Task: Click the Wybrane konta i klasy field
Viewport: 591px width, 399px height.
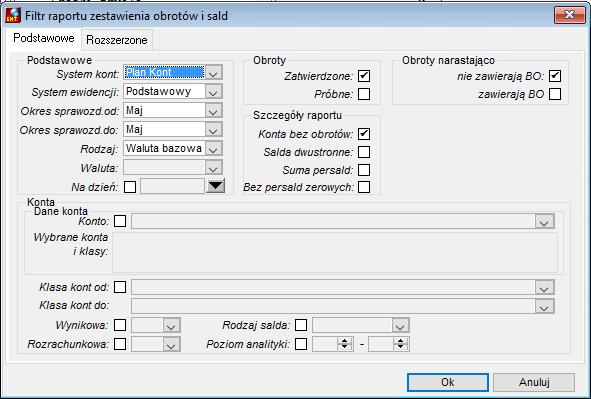Action: click(335, 252)
